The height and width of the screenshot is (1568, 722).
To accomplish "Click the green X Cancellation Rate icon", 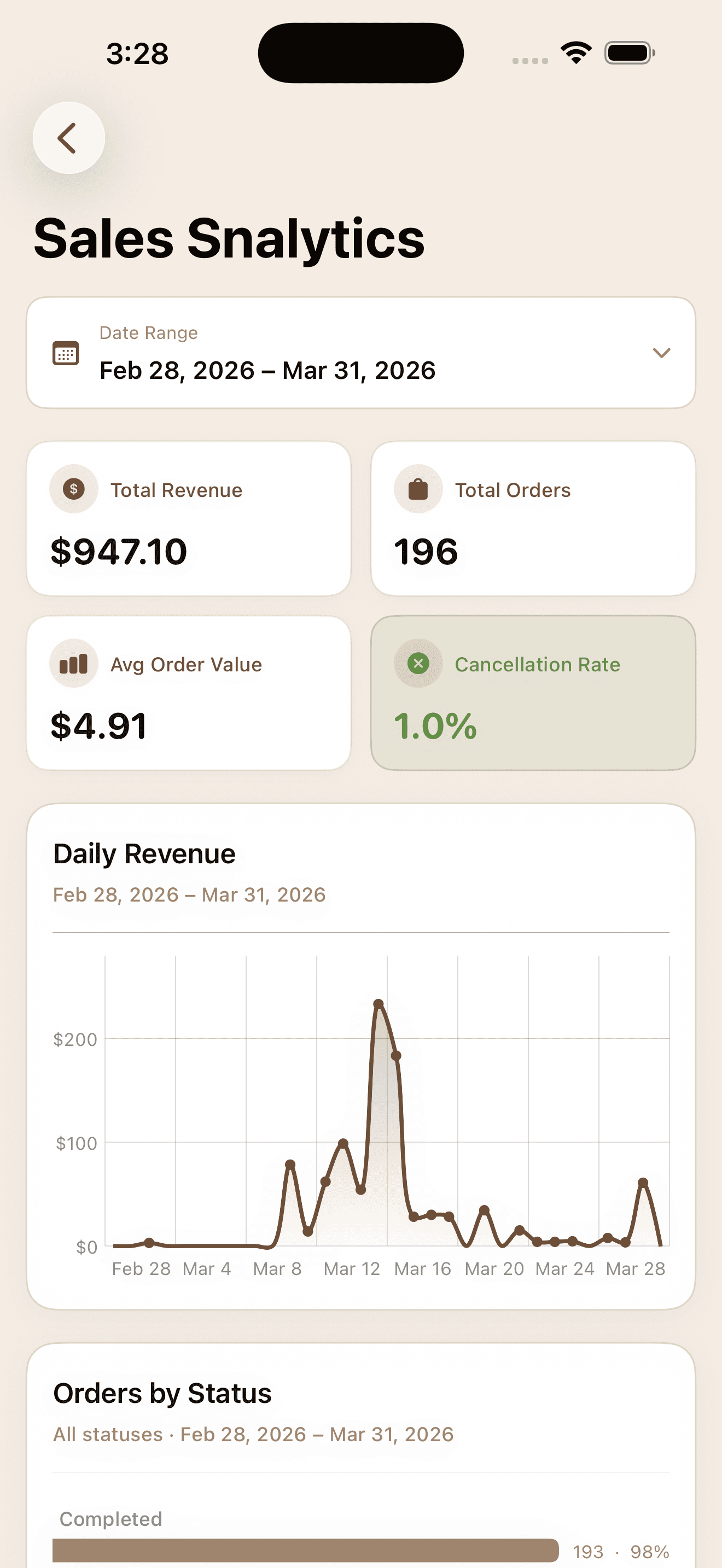I will pyautogui.click(x=418, y=664).
